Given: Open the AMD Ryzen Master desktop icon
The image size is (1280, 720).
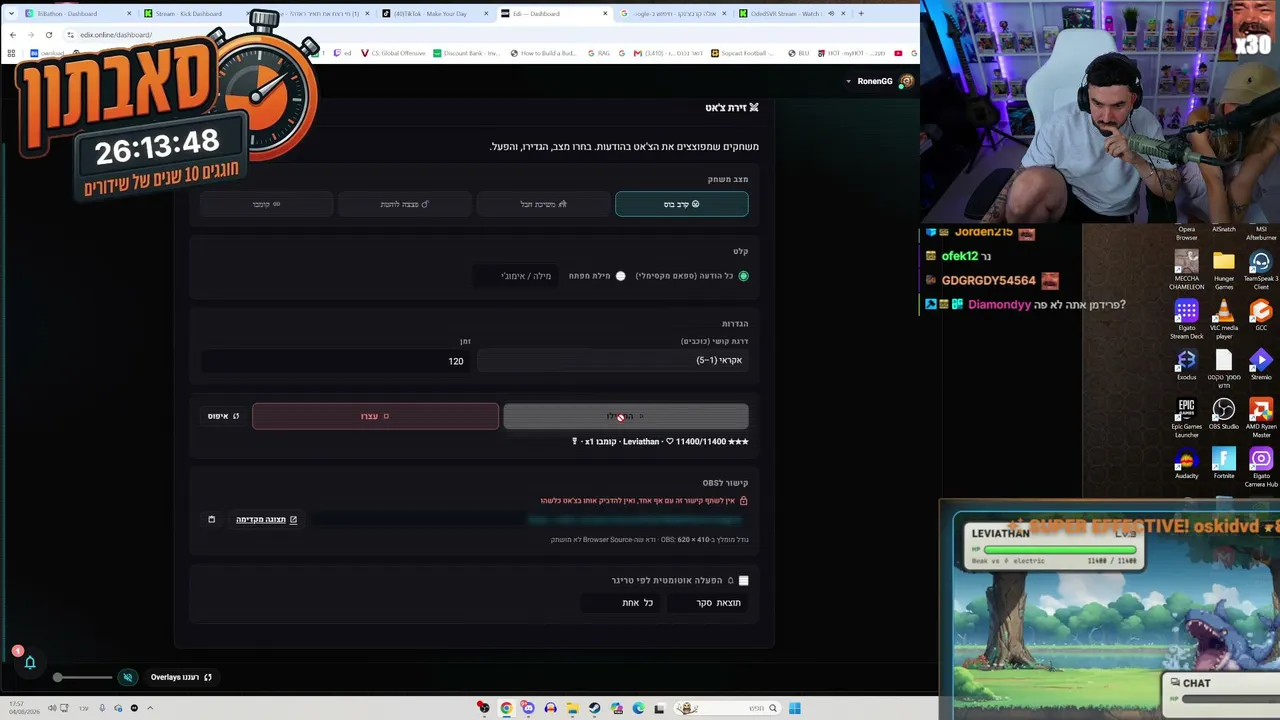Looking at the screenshot, I should pos(1261,419).
